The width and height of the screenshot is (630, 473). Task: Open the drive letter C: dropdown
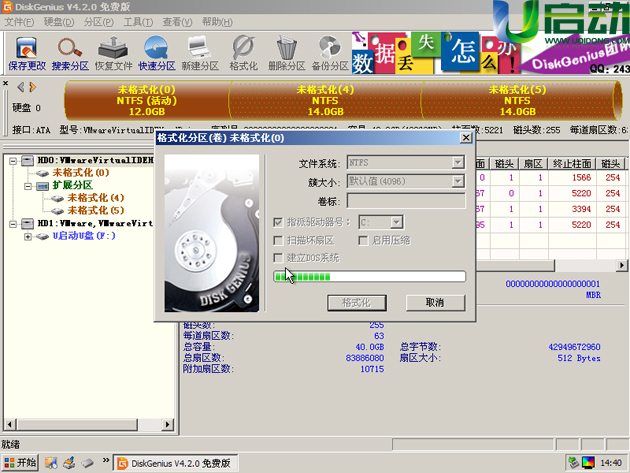[x=396, y=222]
